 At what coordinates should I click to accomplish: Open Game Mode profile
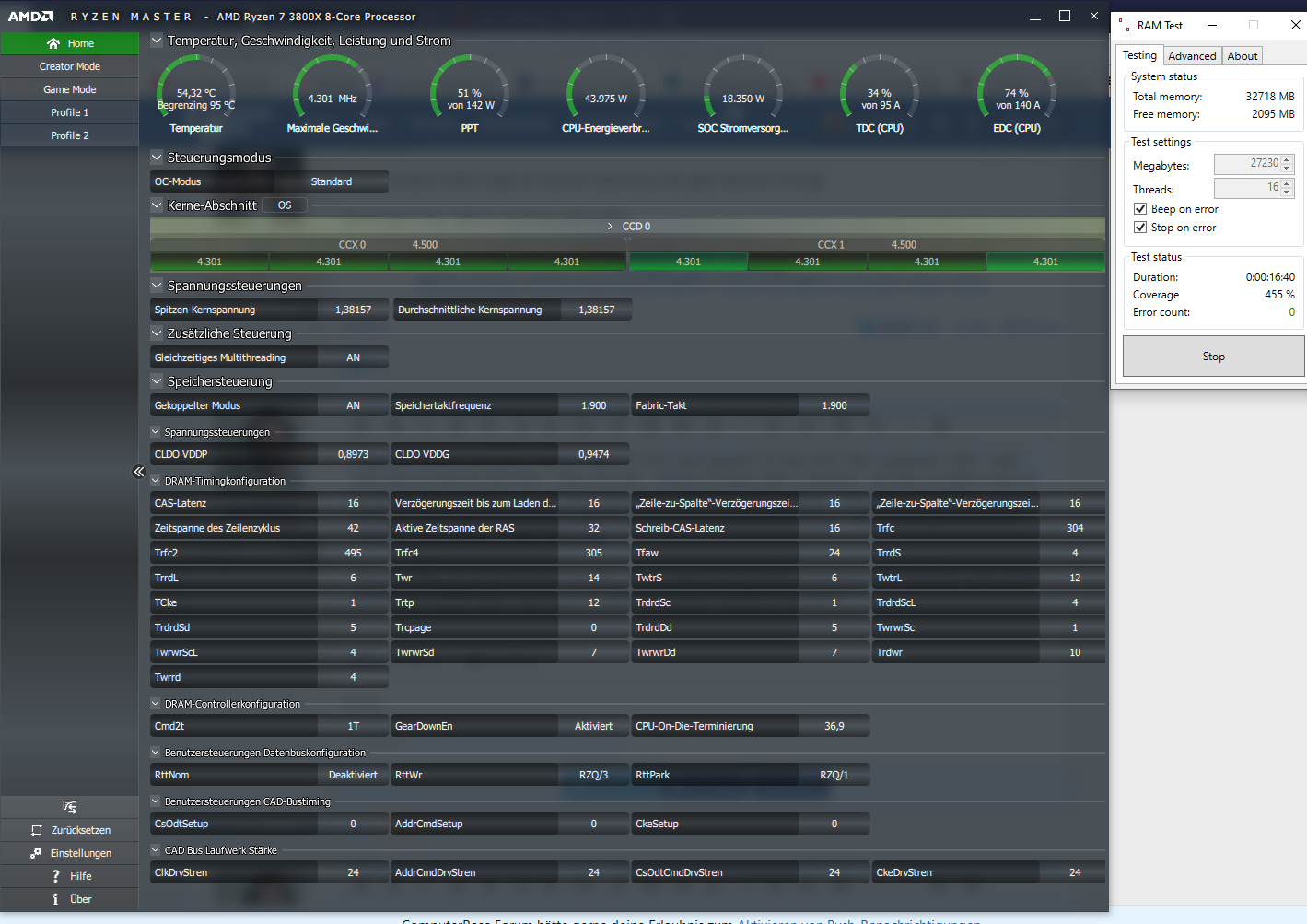point(70,89)
